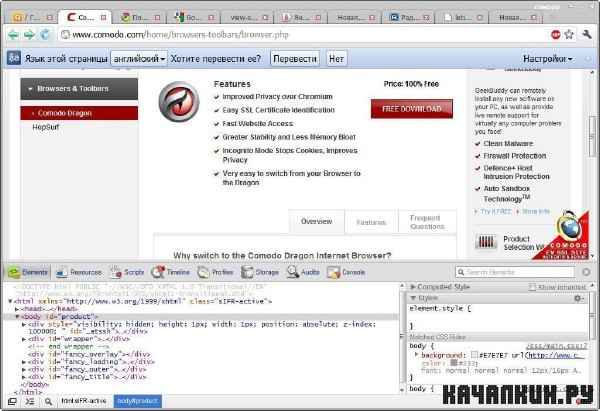
Task: Go back with the browser back arrow
Action: coord(13,35)
